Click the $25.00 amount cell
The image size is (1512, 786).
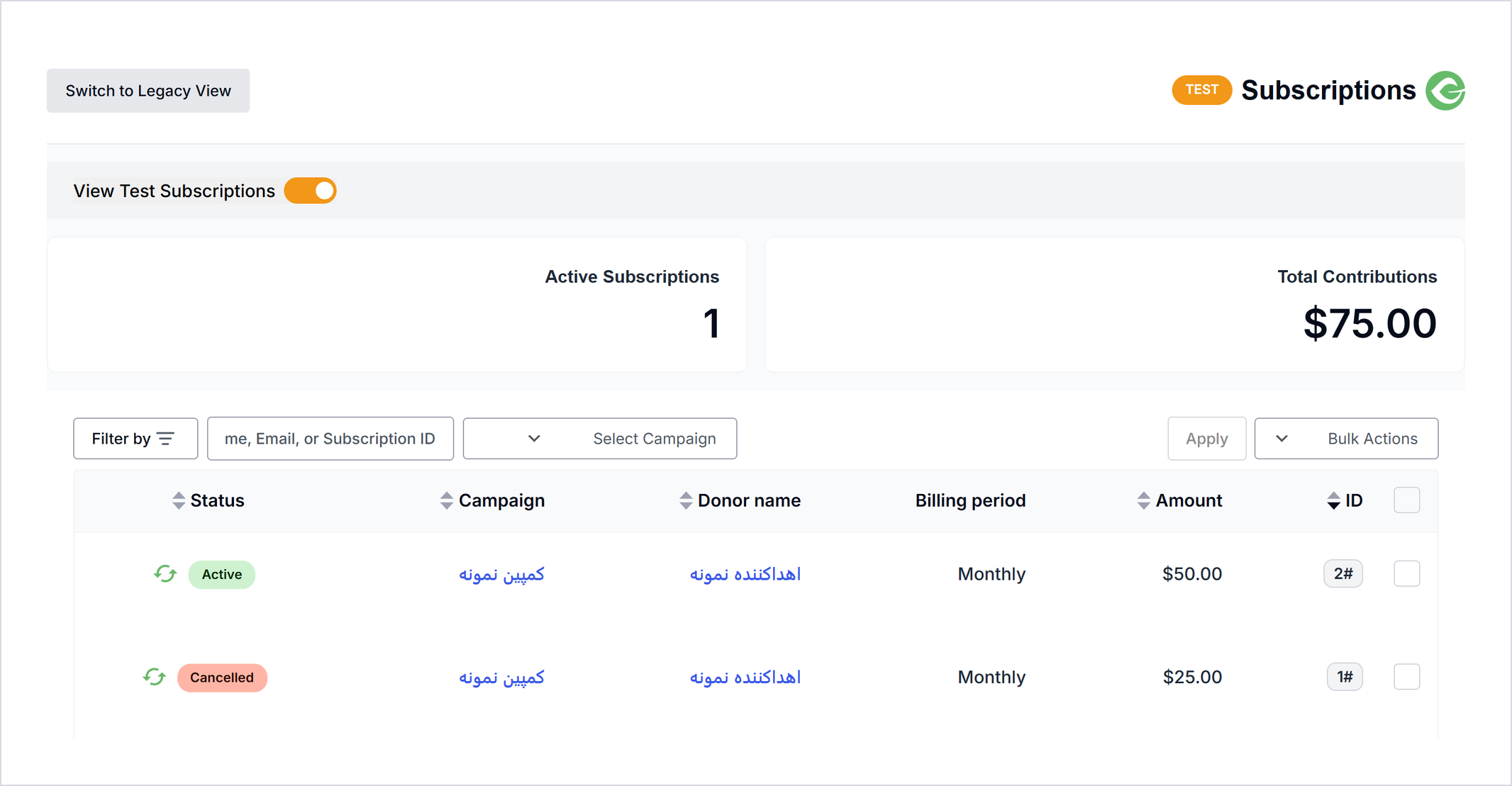(x=1191, y=677)
